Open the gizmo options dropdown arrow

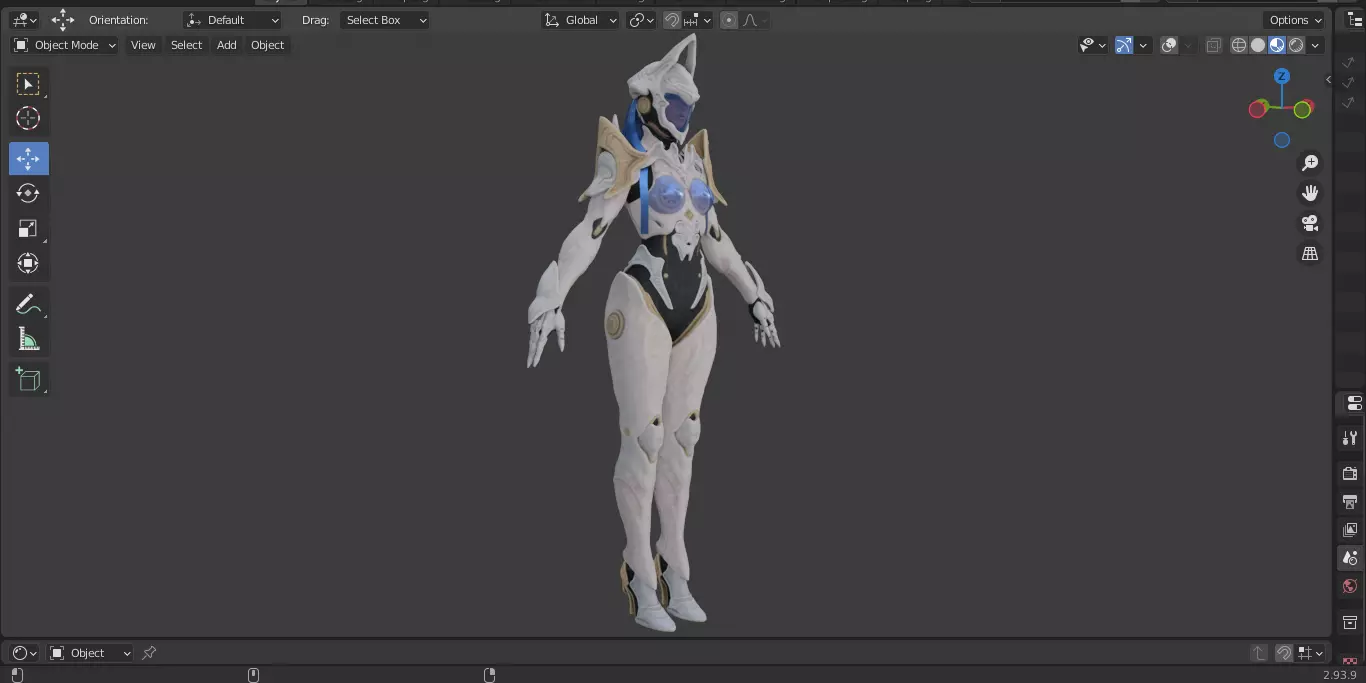(1142, 45)
